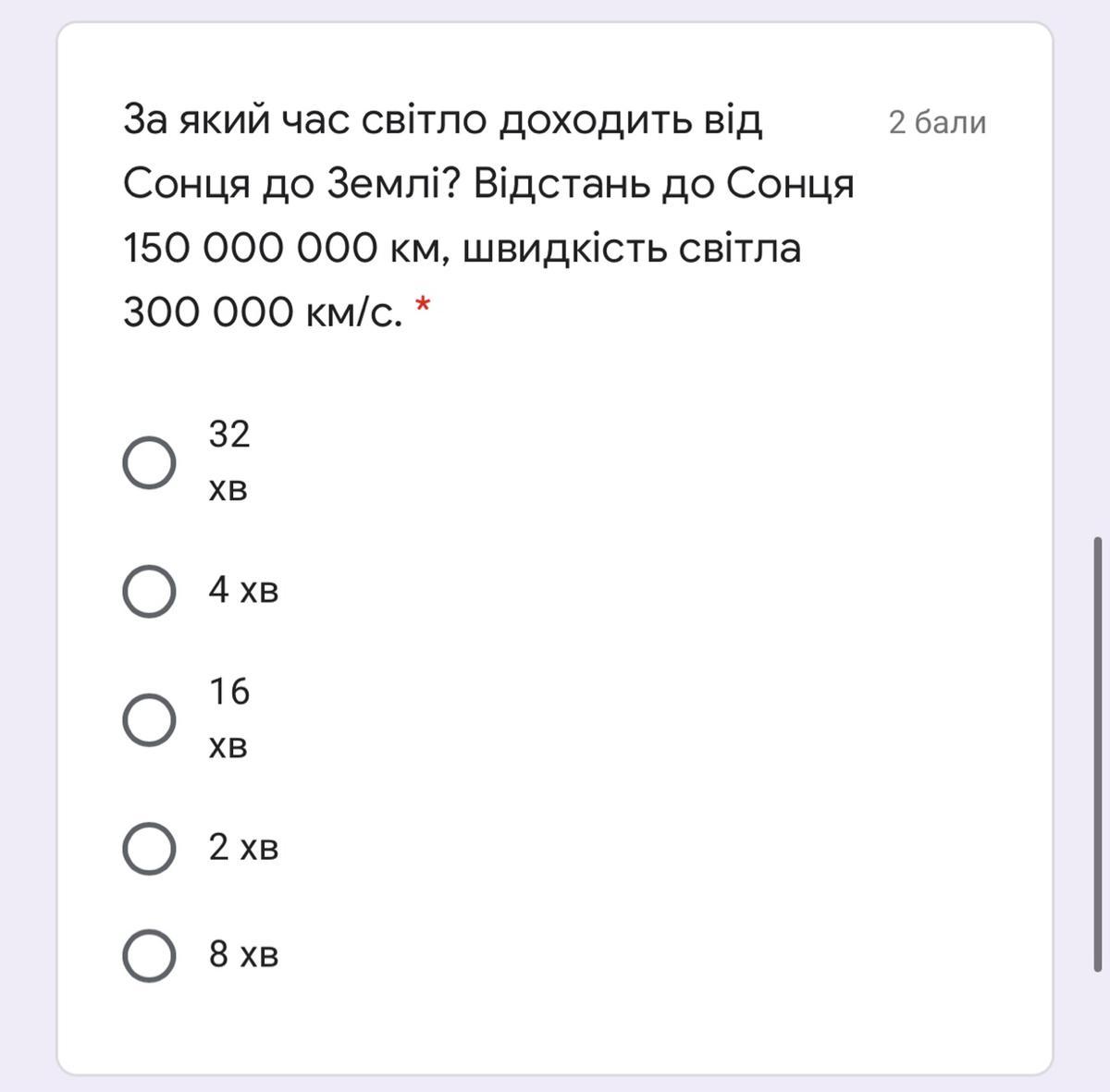This screenshot has height=1092, width=1110.
Task: Click the '2 бали' points label
Action: [x=937, y=122]
